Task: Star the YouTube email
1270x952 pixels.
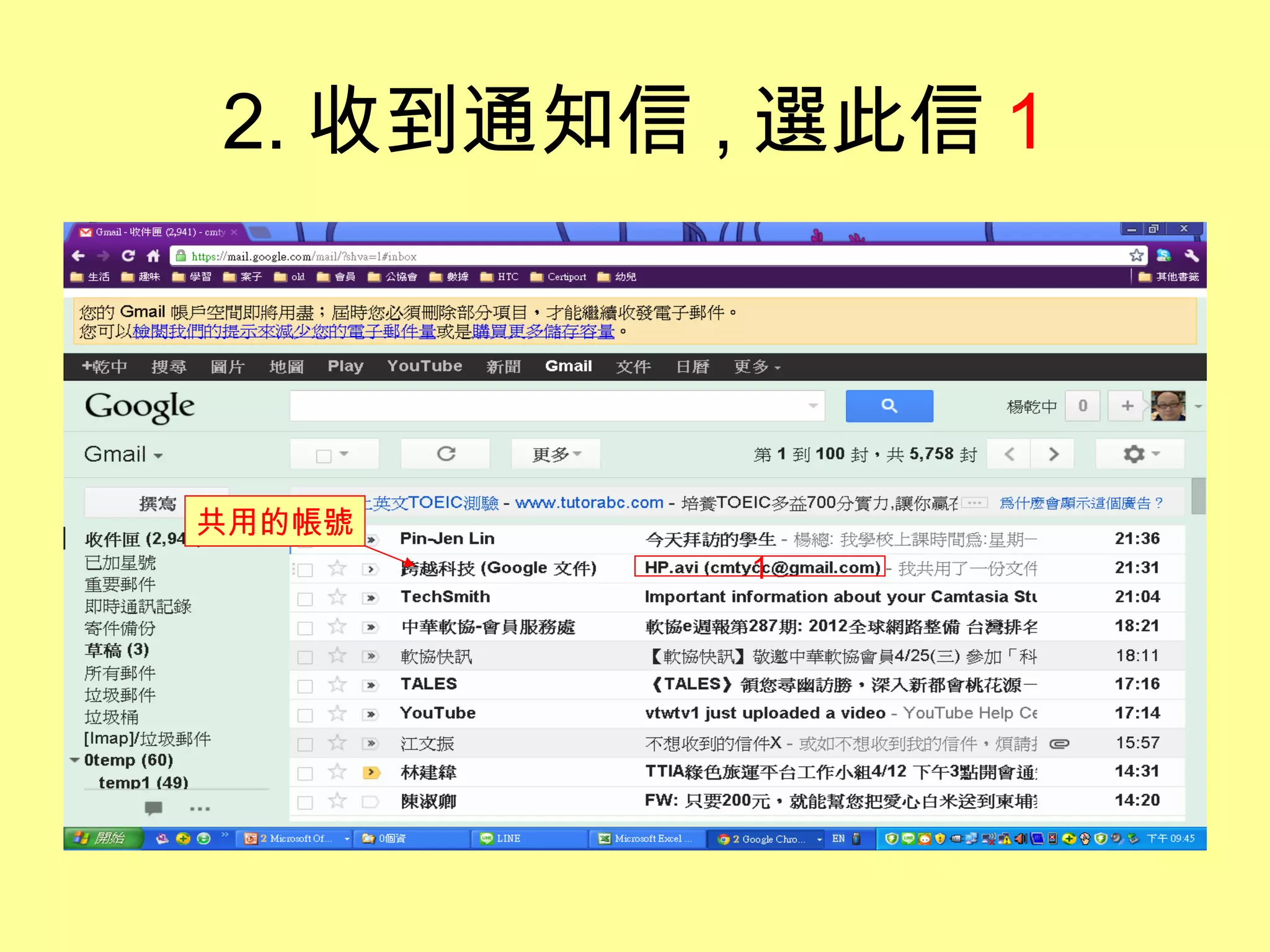Action: (337, 713)
